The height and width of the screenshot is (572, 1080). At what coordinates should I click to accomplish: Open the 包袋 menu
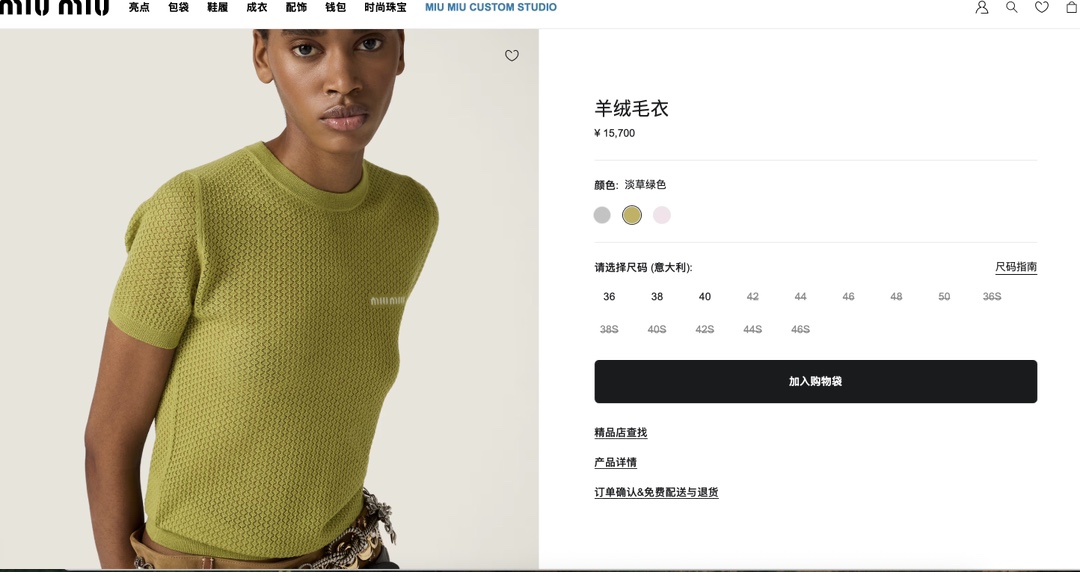coord(178,7)
